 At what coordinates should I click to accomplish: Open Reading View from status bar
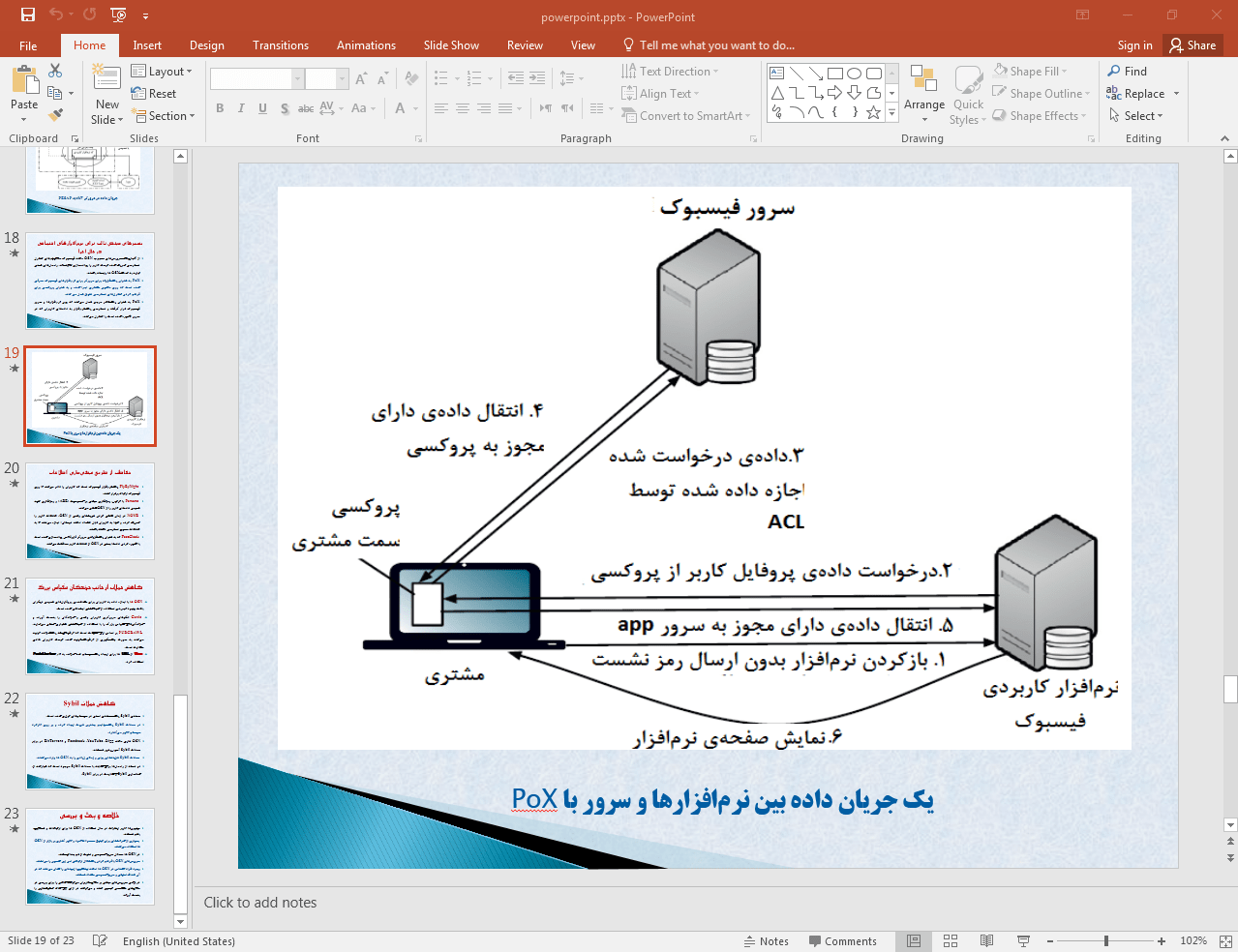(986, 940)
